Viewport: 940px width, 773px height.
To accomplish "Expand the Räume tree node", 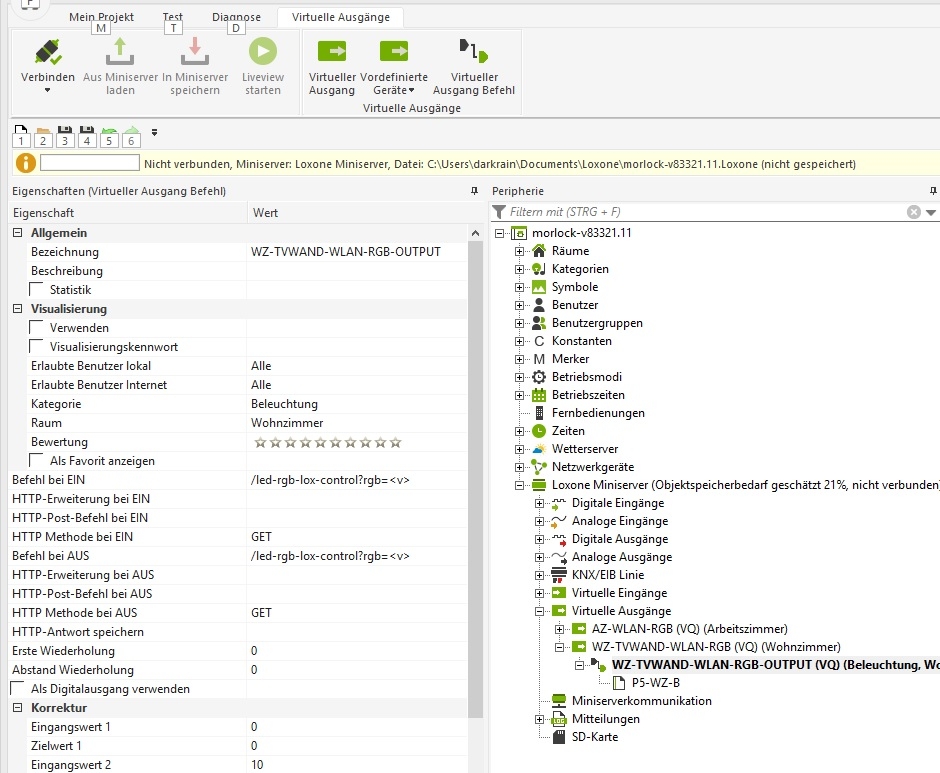I will coord(520,251).
